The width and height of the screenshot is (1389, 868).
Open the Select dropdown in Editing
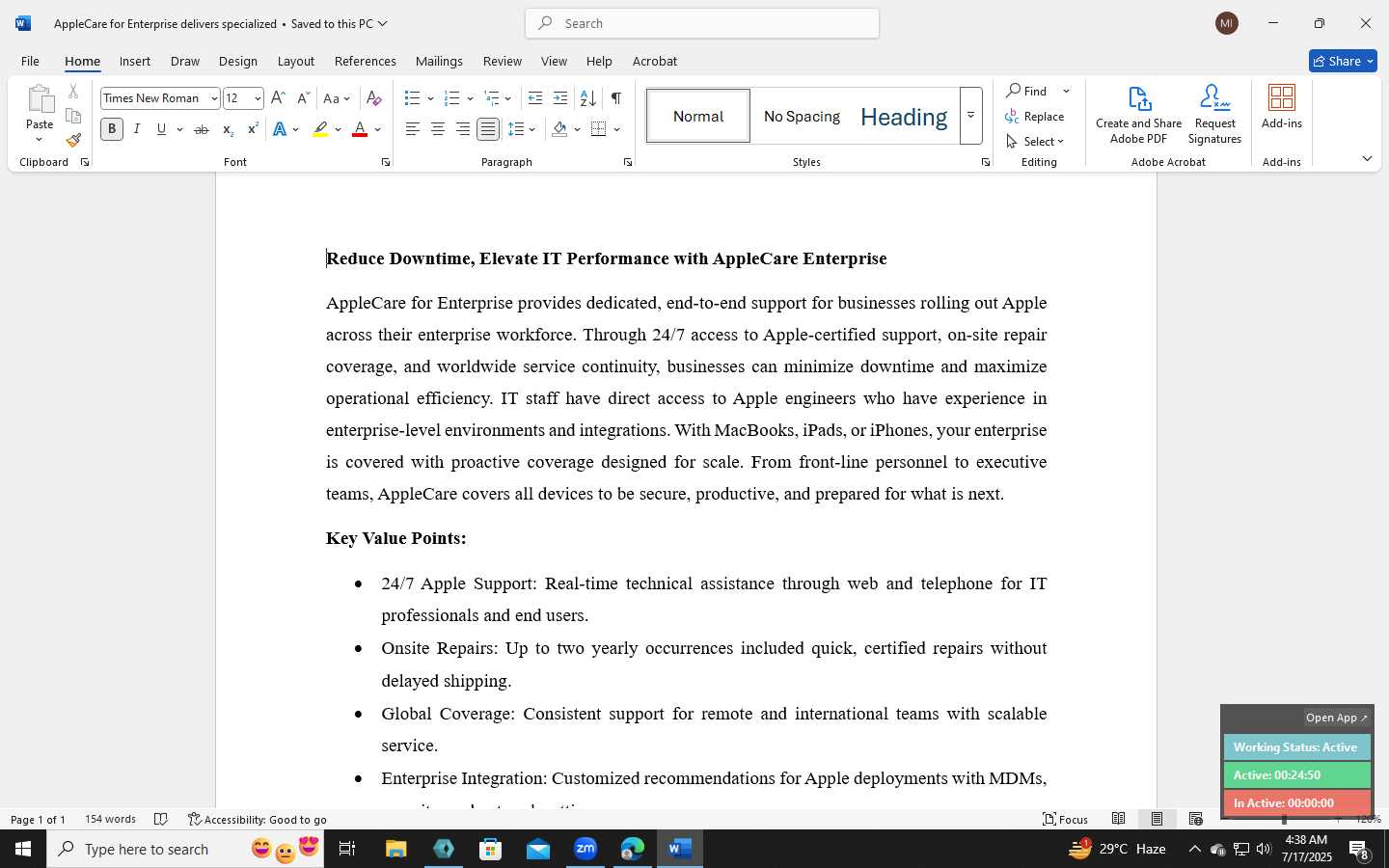(x=1034, y=141)
